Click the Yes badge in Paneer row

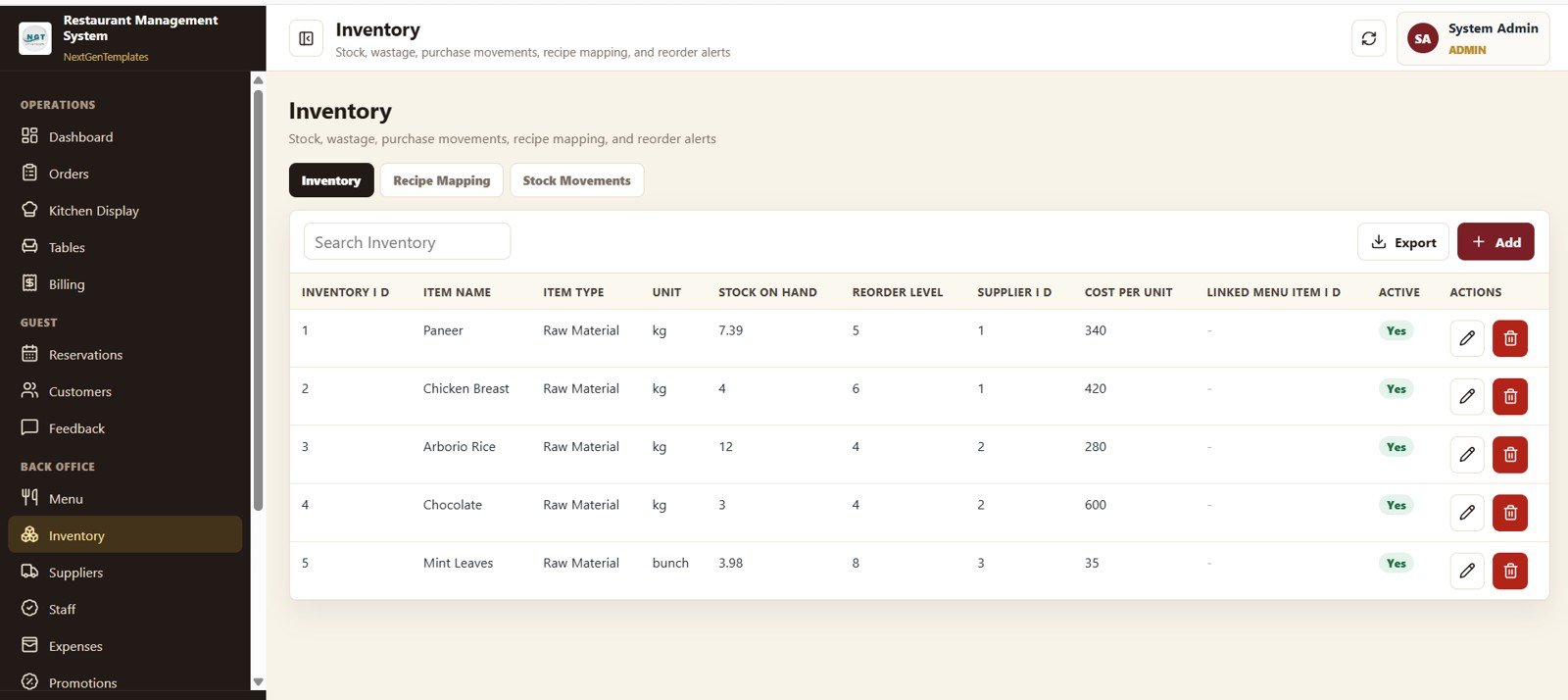(1396, 330)
